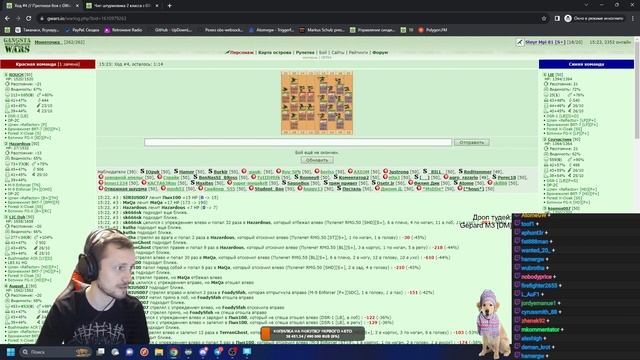Screen dimensions: 640x360
Task: Open a new browser tab
Action: pos(169,6)
